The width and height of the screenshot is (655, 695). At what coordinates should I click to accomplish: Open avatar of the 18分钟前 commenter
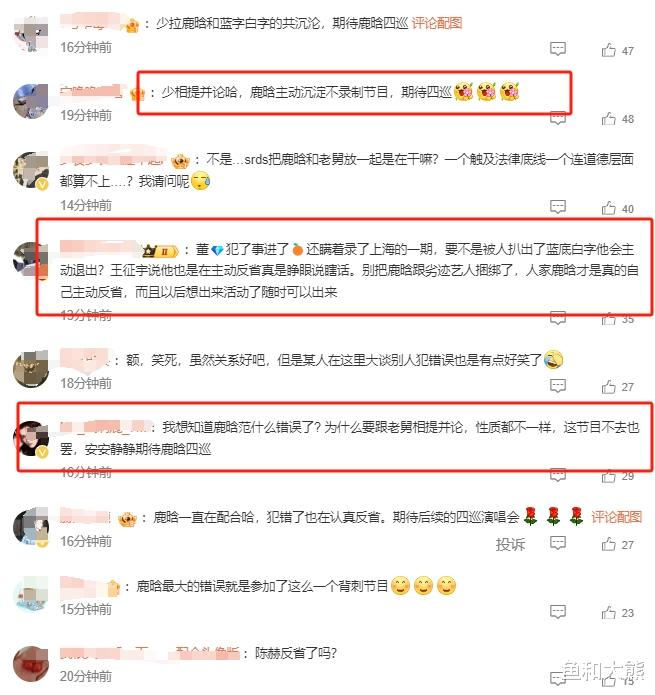pyautogui.click(x=31, y=370)
